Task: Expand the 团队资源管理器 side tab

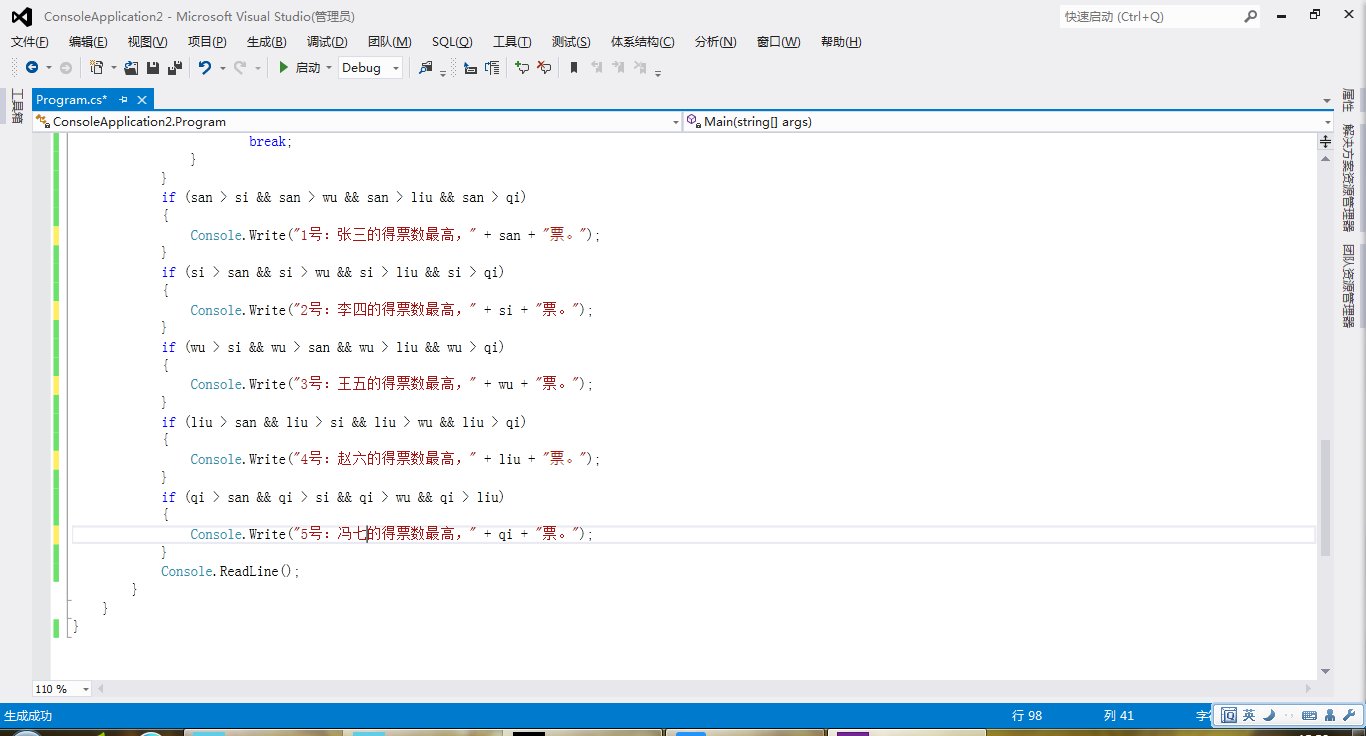Action: coord(1348,286)
